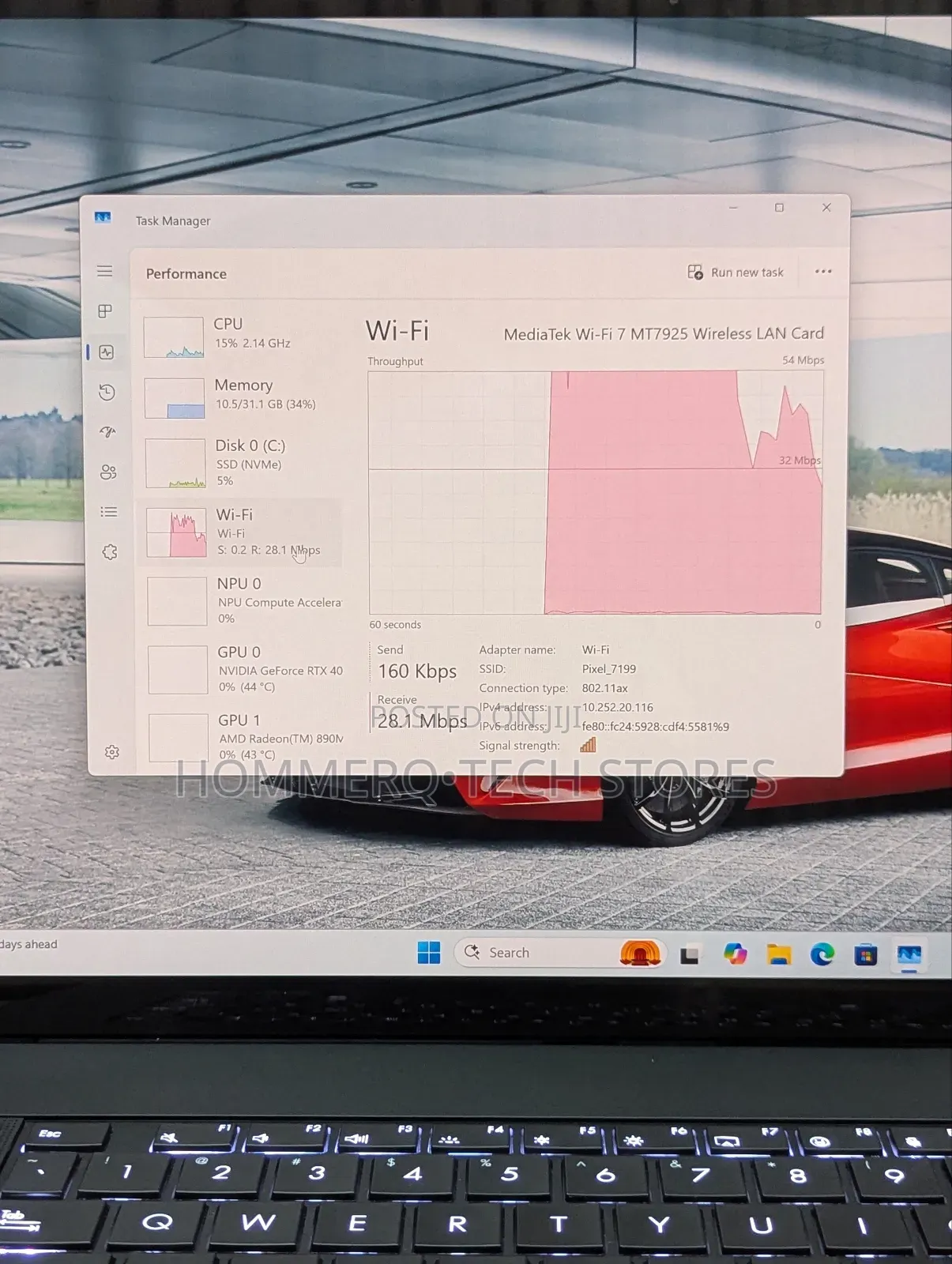Open the Details list icon in sidebar
Viewport: 952px width, 1264px height.
[x=109, y=512]
